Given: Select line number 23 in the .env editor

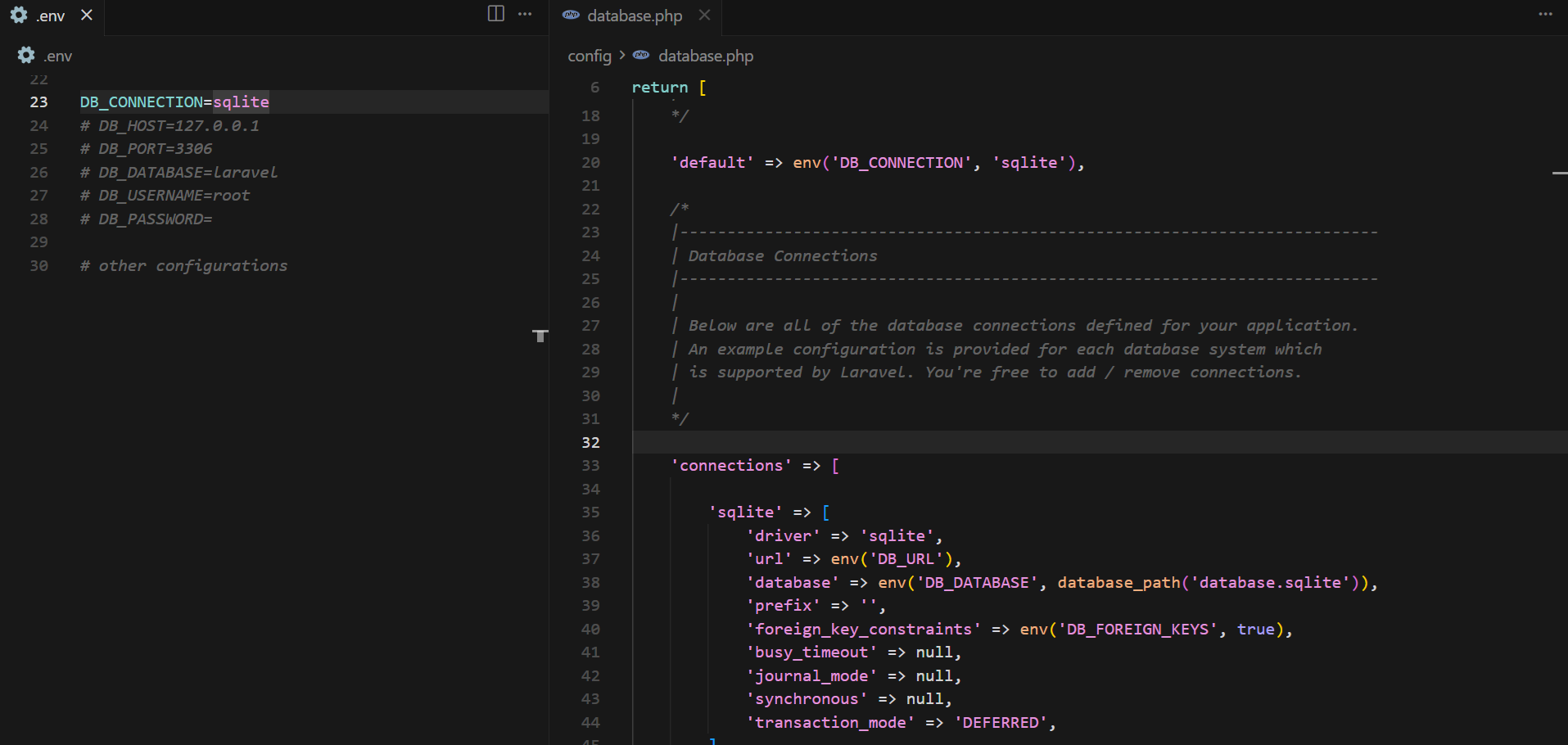Looking at the screenshot, I should coord(38,102).
